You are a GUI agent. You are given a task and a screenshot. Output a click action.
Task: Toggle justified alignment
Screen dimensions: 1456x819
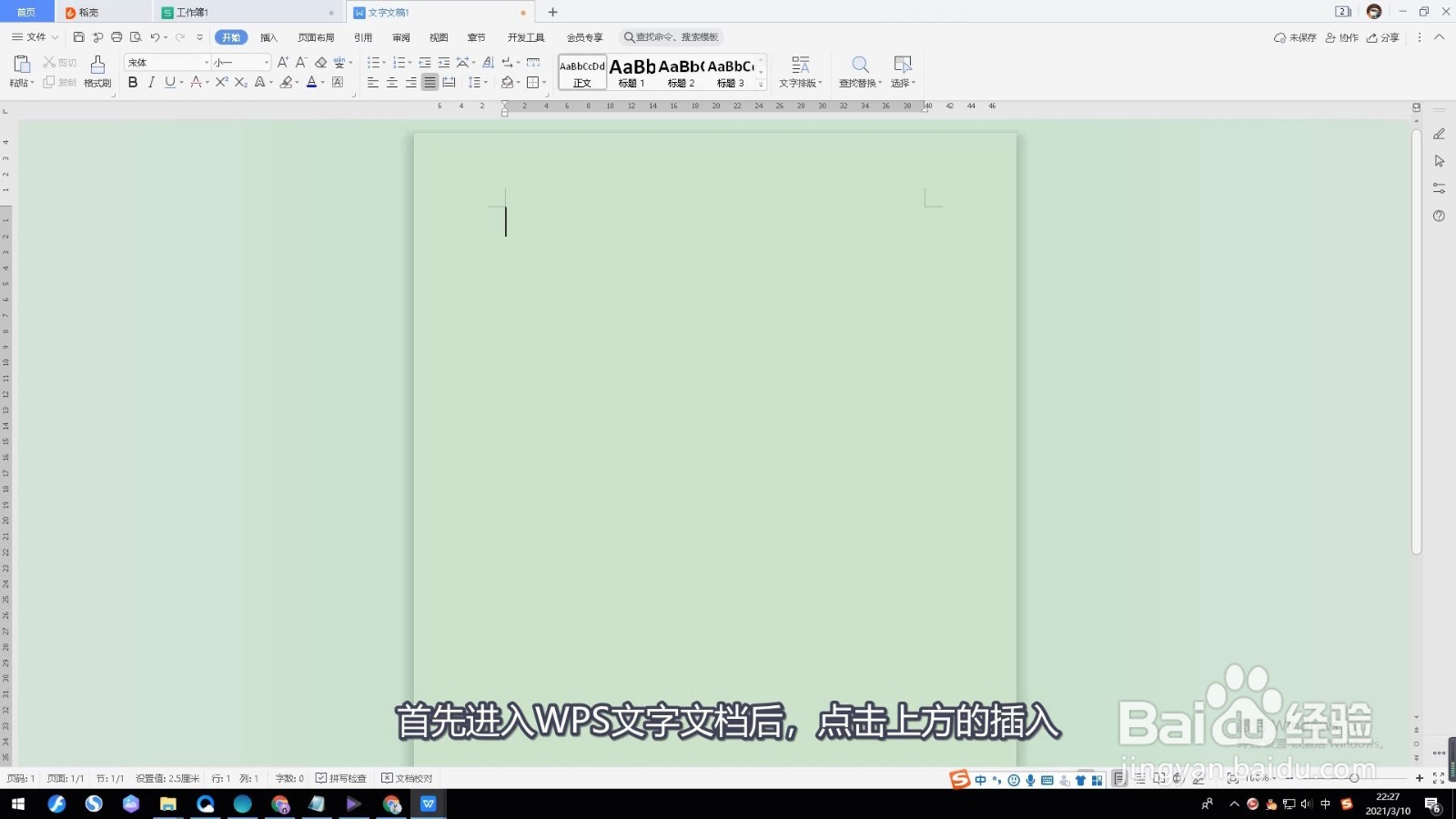[429, 83]
